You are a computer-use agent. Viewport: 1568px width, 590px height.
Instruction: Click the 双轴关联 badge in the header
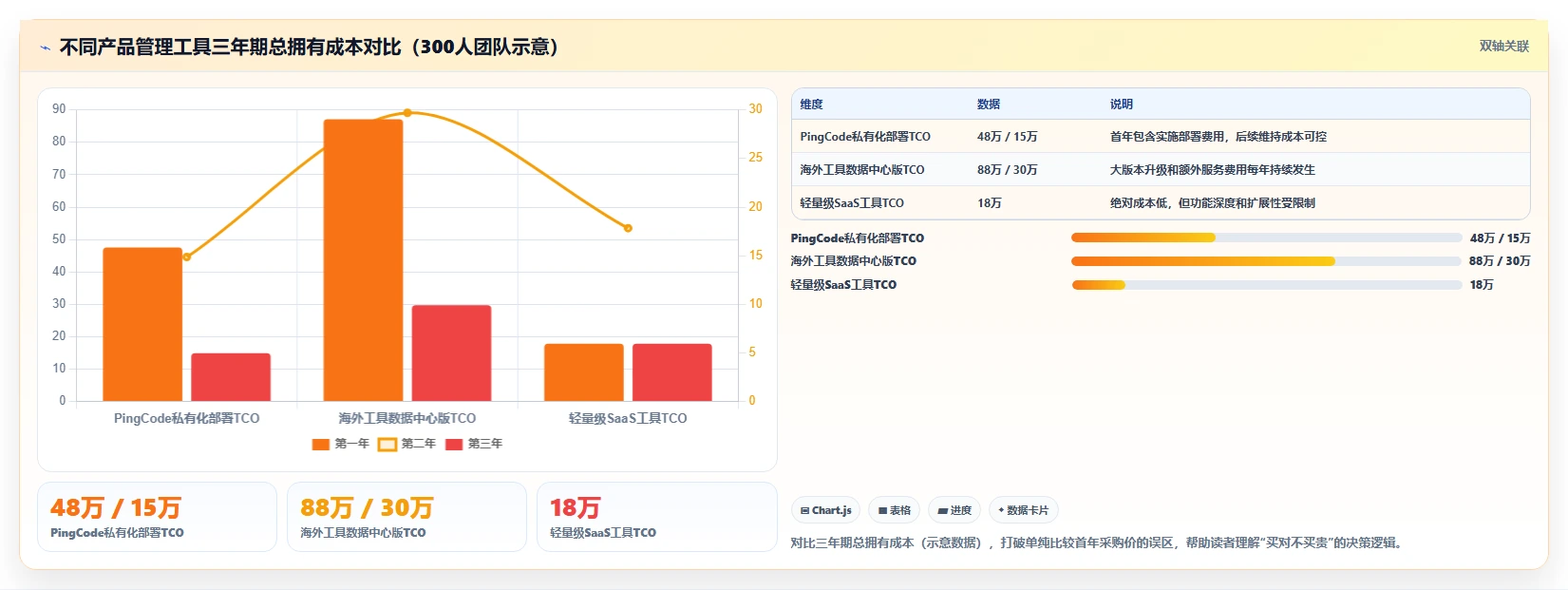(1504, 47)
